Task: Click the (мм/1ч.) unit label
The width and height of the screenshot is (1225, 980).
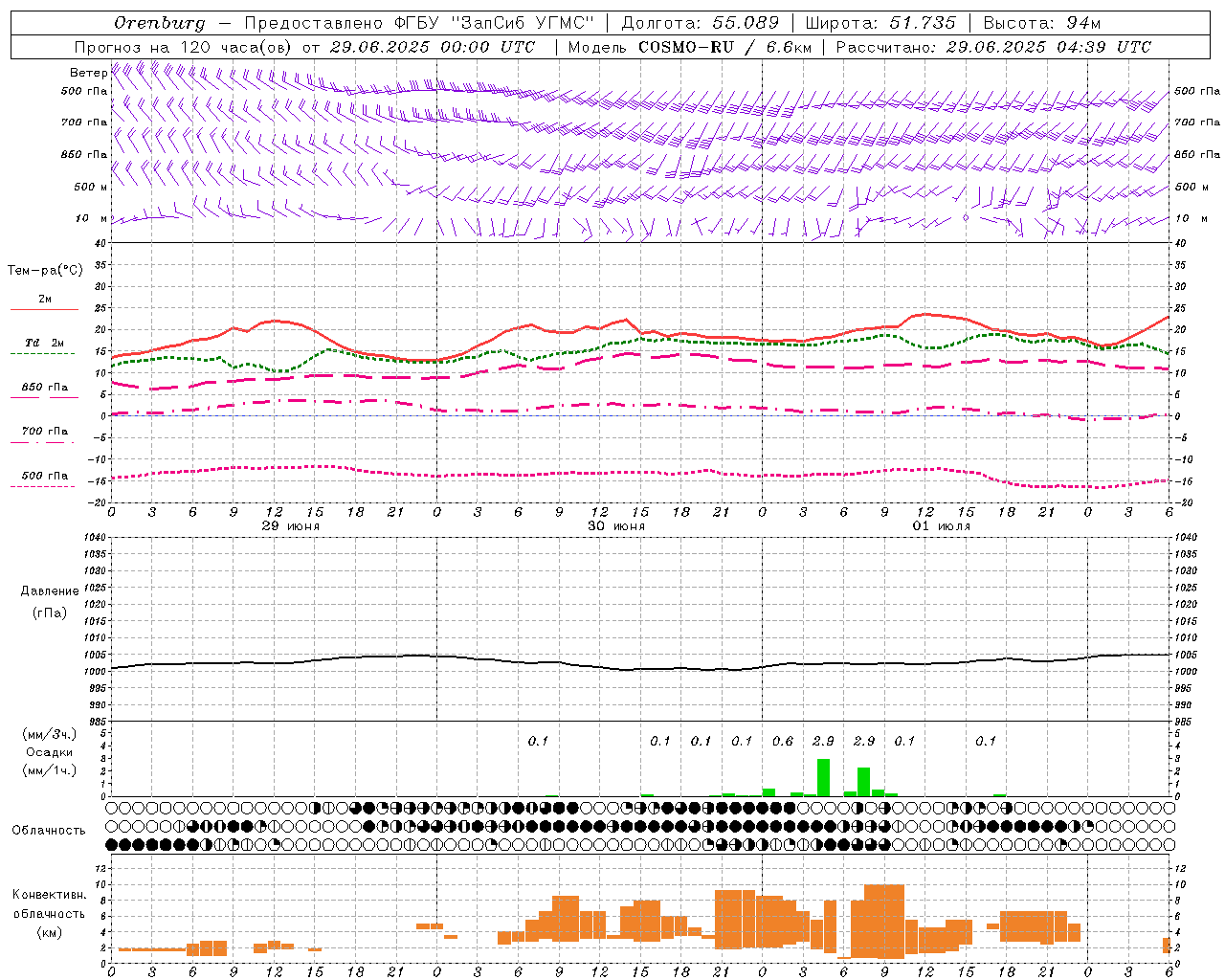Action: (x=50, y=770)
